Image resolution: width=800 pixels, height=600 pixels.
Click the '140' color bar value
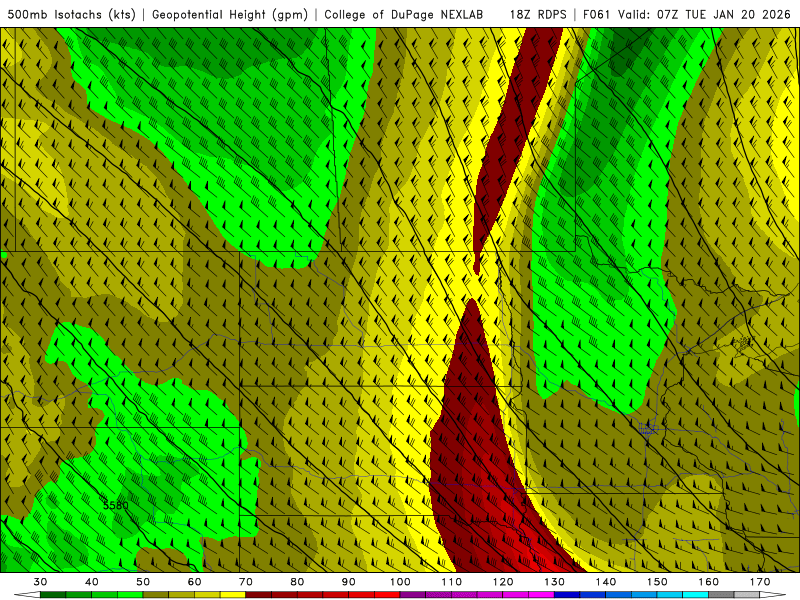pos(606,582)
